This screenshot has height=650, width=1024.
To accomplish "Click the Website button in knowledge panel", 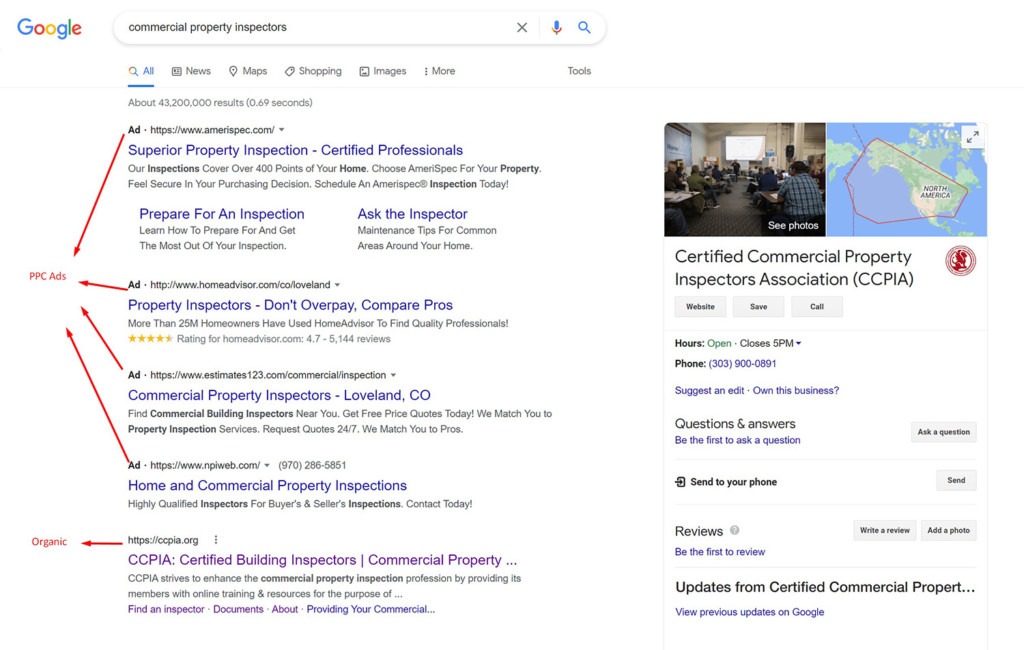I will 700,306.
